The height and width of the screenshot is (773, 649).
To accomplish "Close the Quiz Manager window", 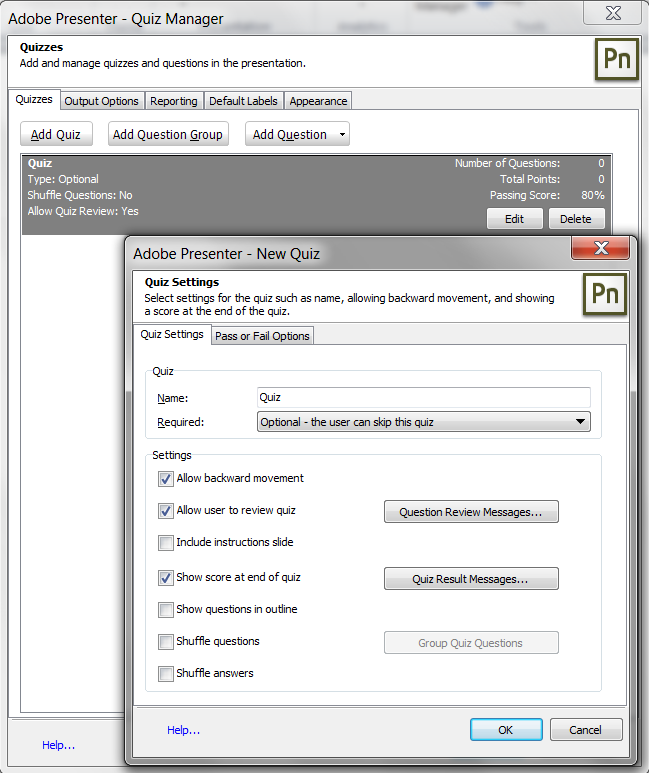I will coord(613,13).
